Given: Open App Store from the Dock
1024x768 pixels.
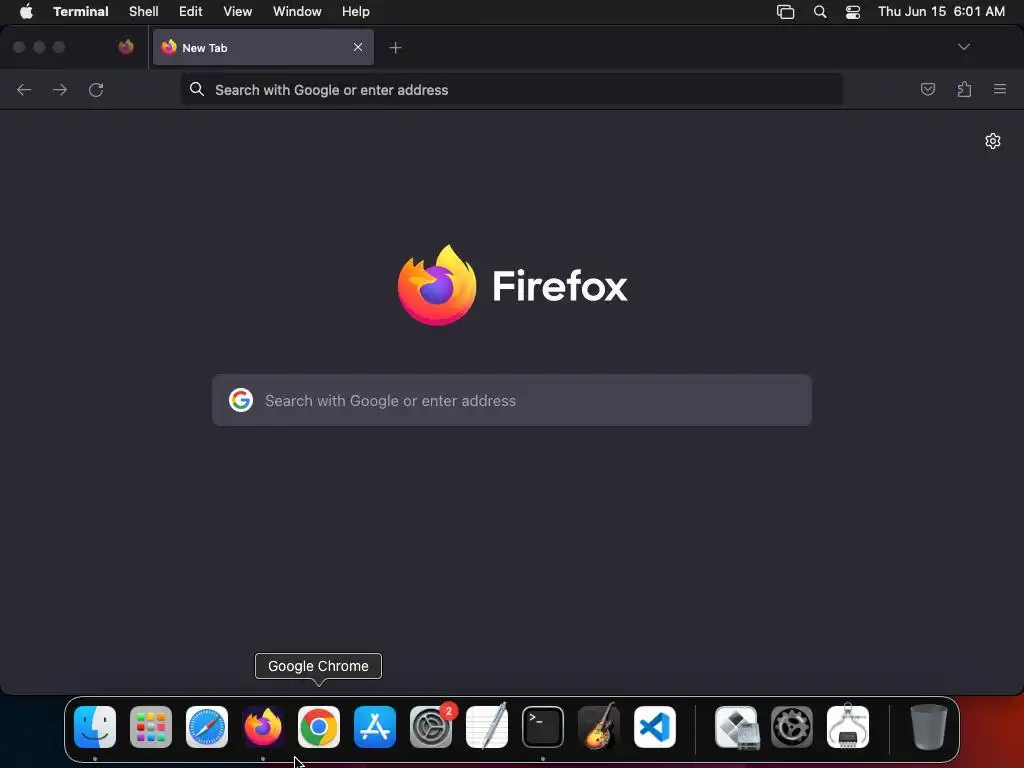Looking at the screenshot, I should point(375,726).
